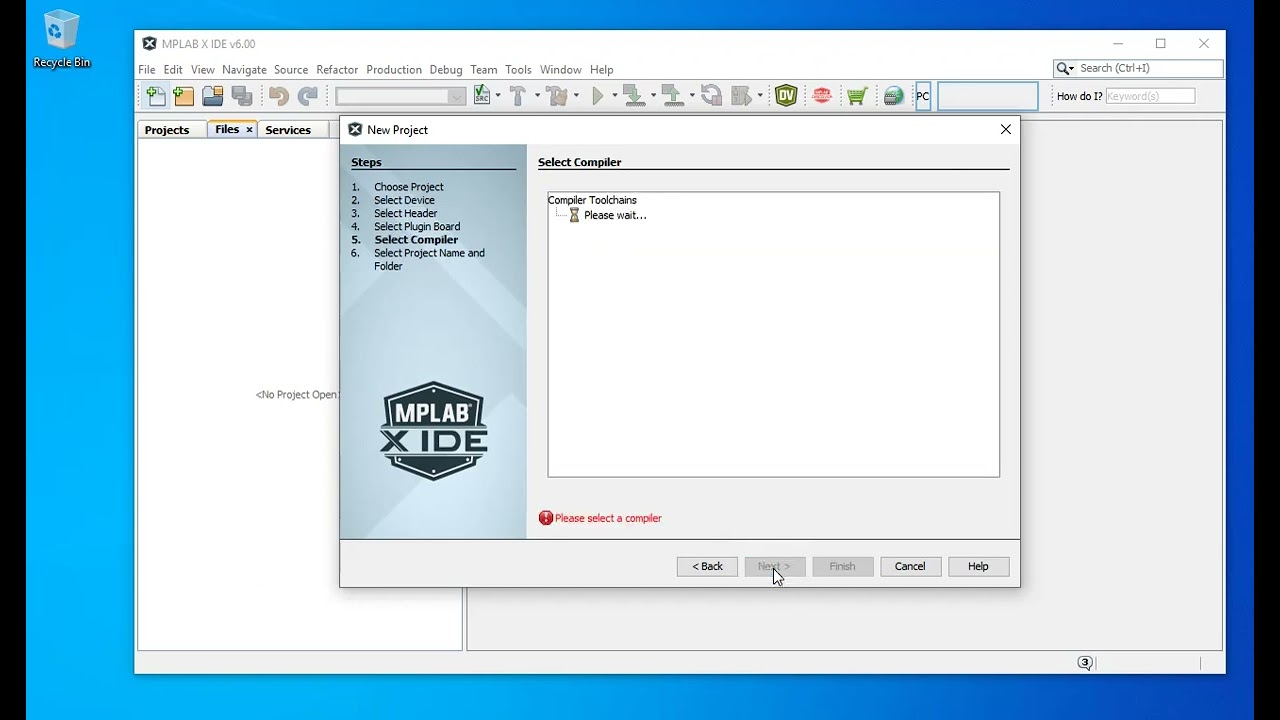Open the Refactor menu

[337, 70]
